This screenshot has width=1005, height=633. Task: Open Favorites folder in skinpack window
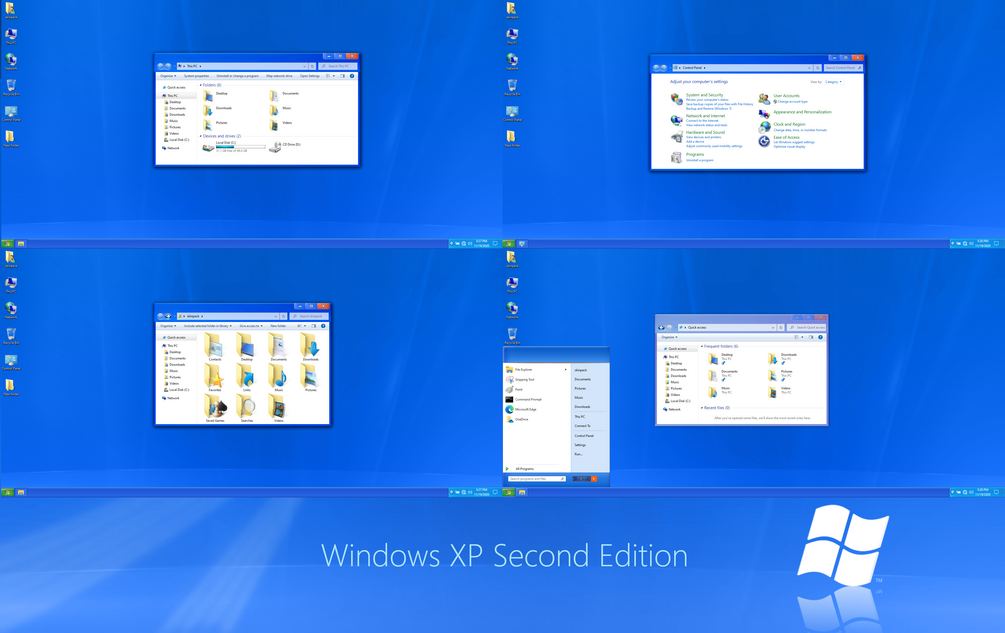click(215, 378)
